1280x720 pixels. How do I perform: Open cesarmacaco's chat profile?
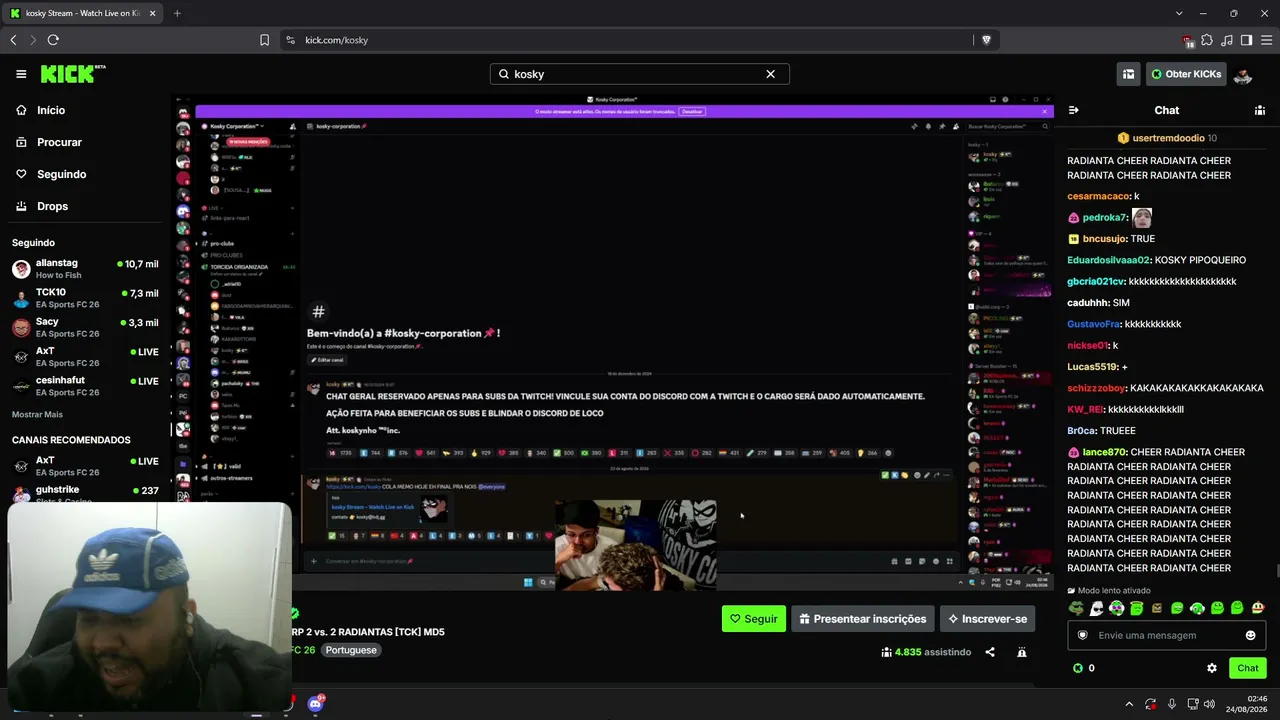pyautogui.click(x=1099, y=196)
